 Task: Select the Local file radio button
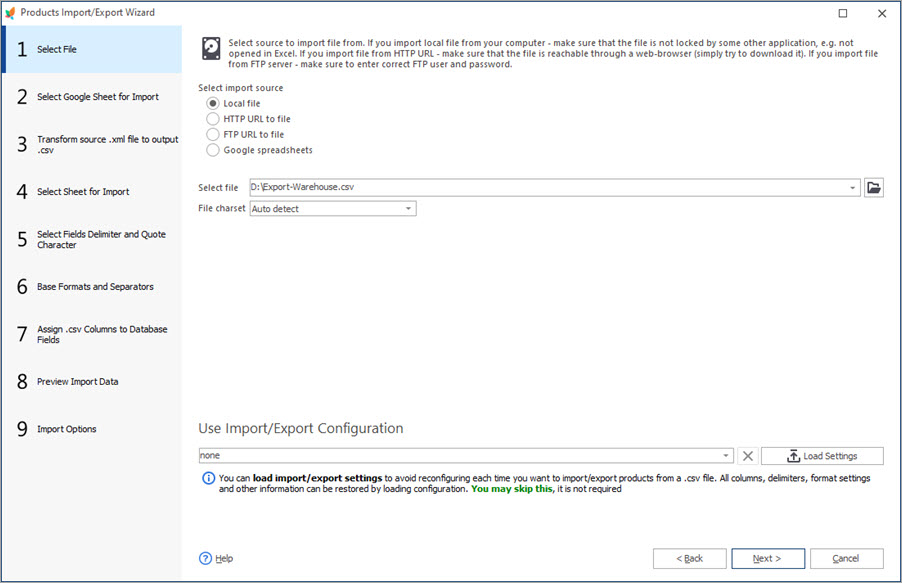[212, 104]
